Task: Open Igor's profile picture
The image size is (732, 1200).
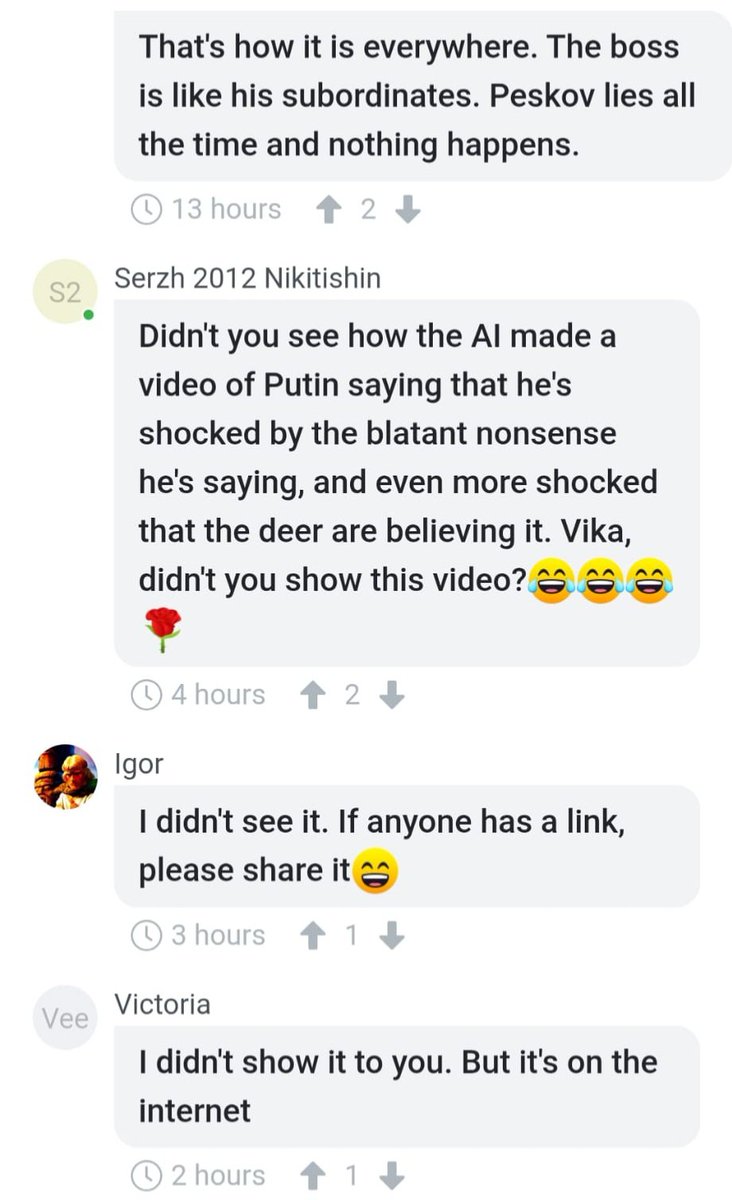Action: 64,775
